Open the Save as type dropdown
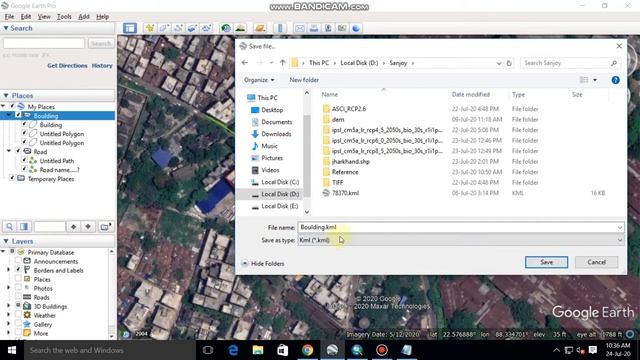The height and width of the screenshot is (360, 640). click(x=460, y=240)
